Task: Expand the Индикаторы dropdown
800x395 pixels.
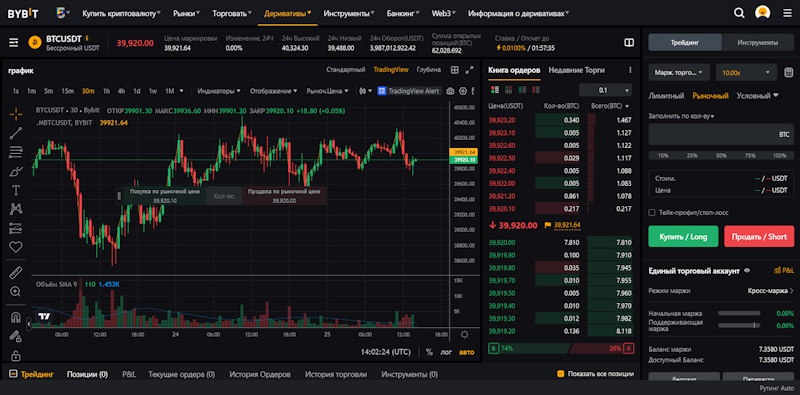Action: click(219, 91)
